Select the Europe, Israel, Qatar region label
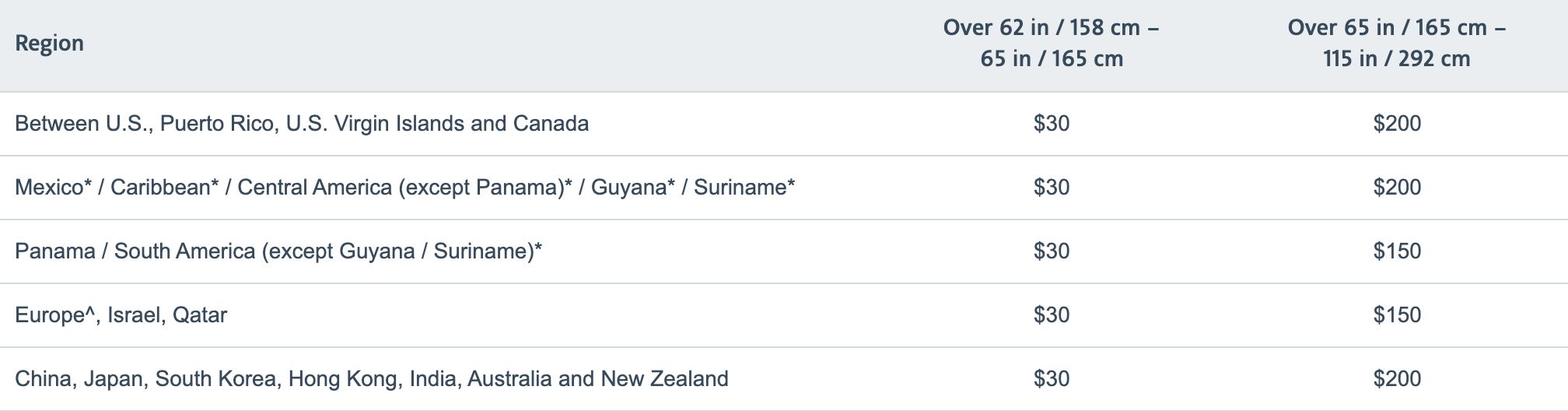The height and width of the screenshot is (411, 1568). [121, 315]
